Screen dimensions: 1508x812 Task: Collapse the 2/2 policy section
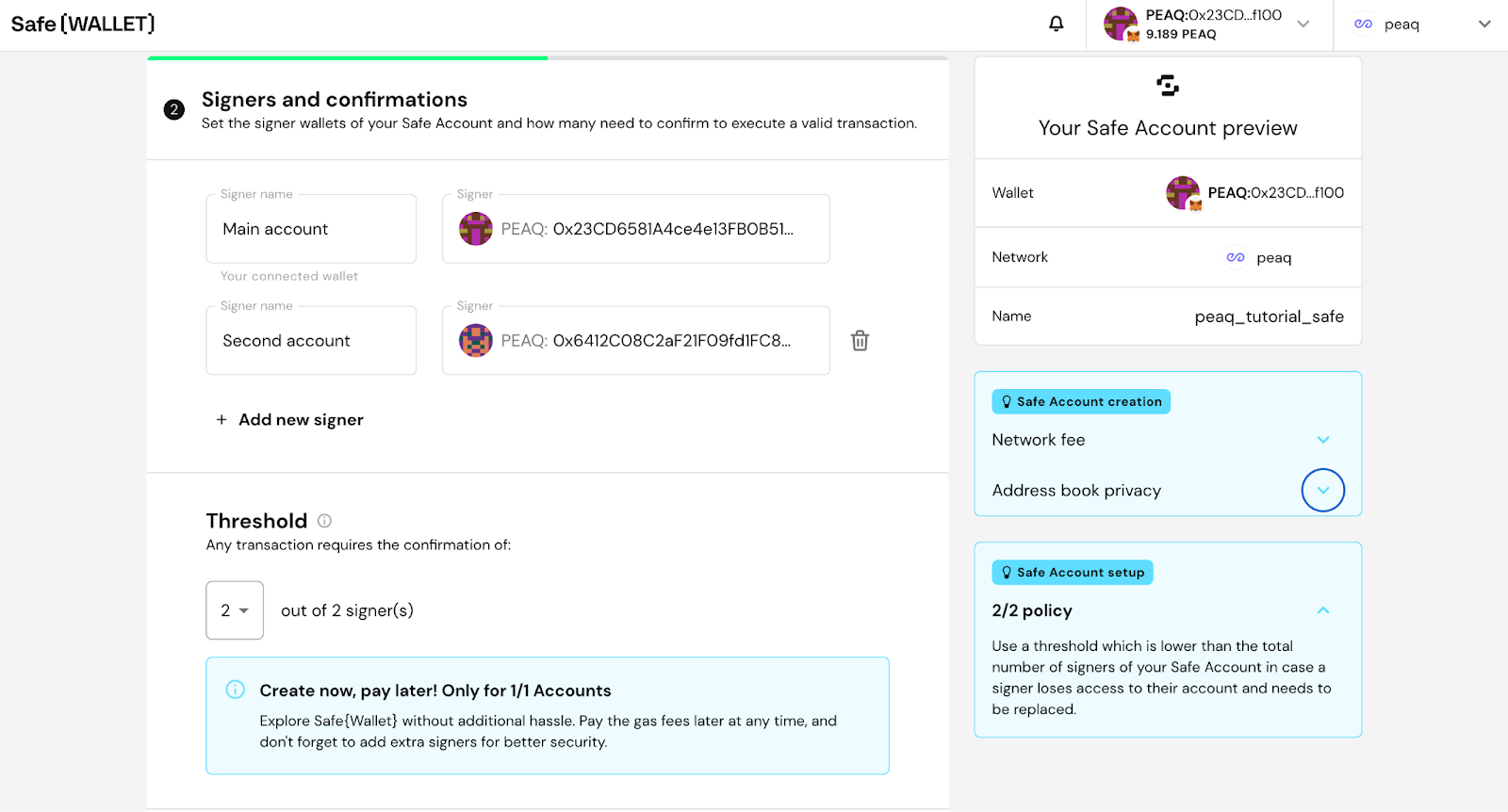point(1323,610)
